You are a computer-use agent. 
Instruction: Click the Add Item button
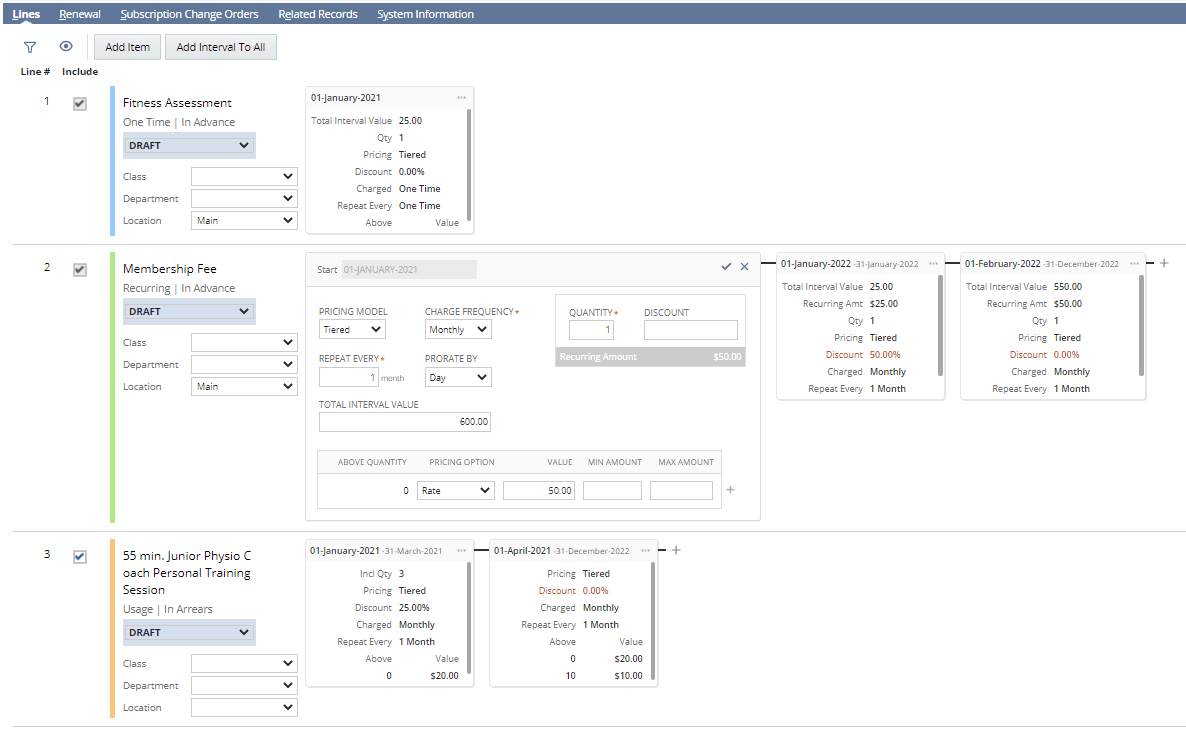(127, 47)
